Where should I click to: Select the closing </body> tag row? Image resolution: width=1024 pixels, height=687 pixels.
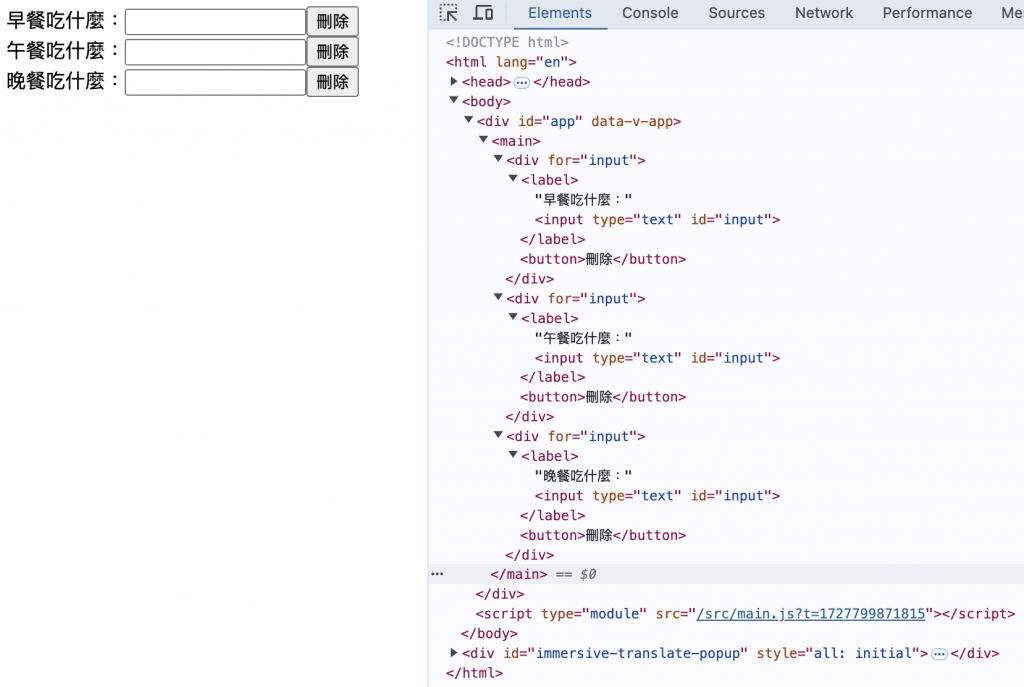[x=489, y=633]
